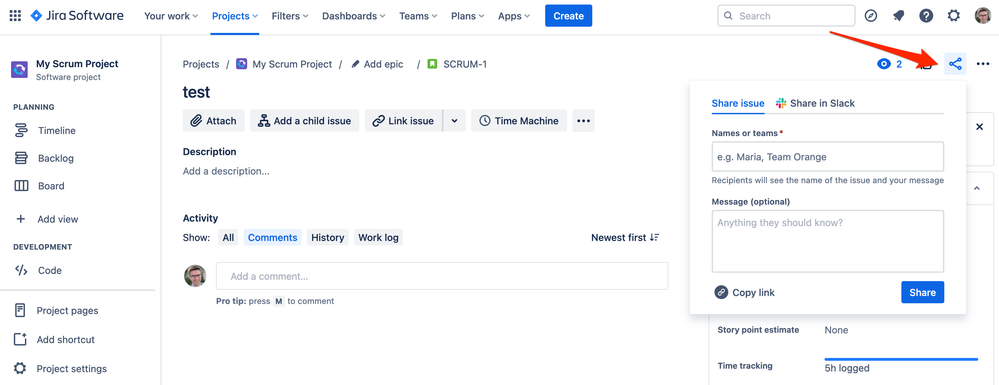Open Plans menu
Image resolution: width=999 pixels, height=385 pixels.
[x=468, y=16]
